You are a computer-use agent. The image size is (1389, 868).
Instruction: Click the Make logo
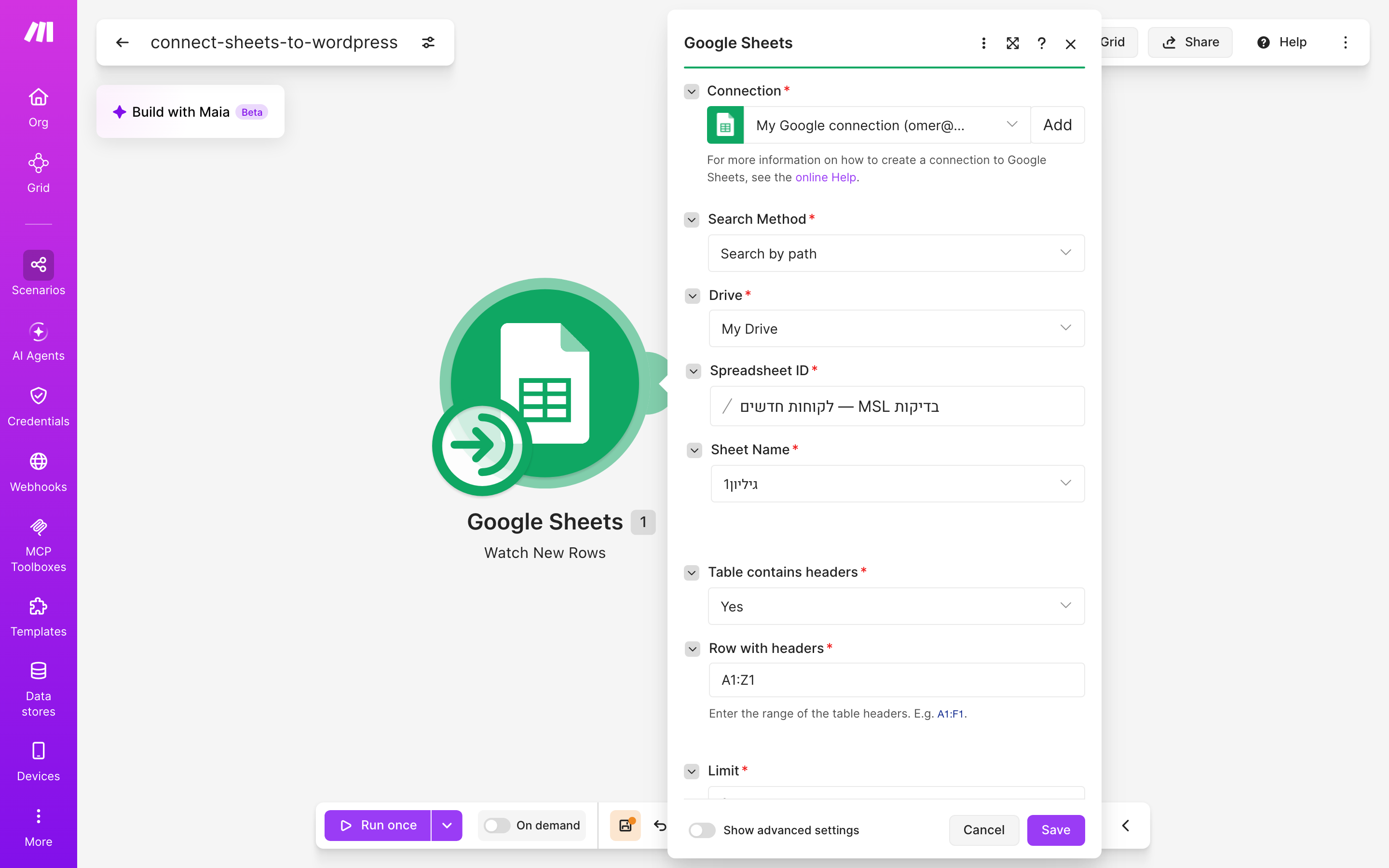tap(39, 31)
